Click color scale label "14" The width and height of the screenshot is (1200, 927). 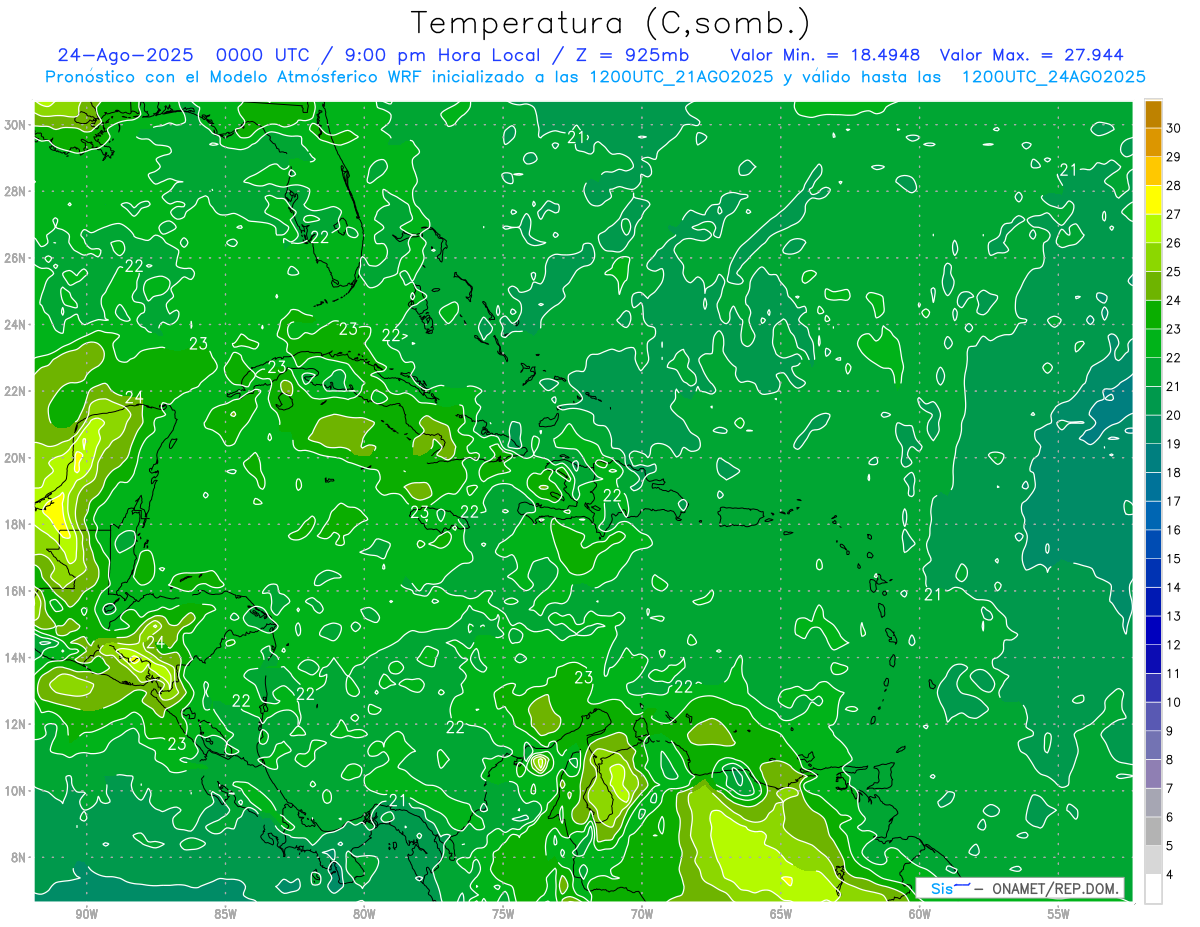tap(1174, 587)
